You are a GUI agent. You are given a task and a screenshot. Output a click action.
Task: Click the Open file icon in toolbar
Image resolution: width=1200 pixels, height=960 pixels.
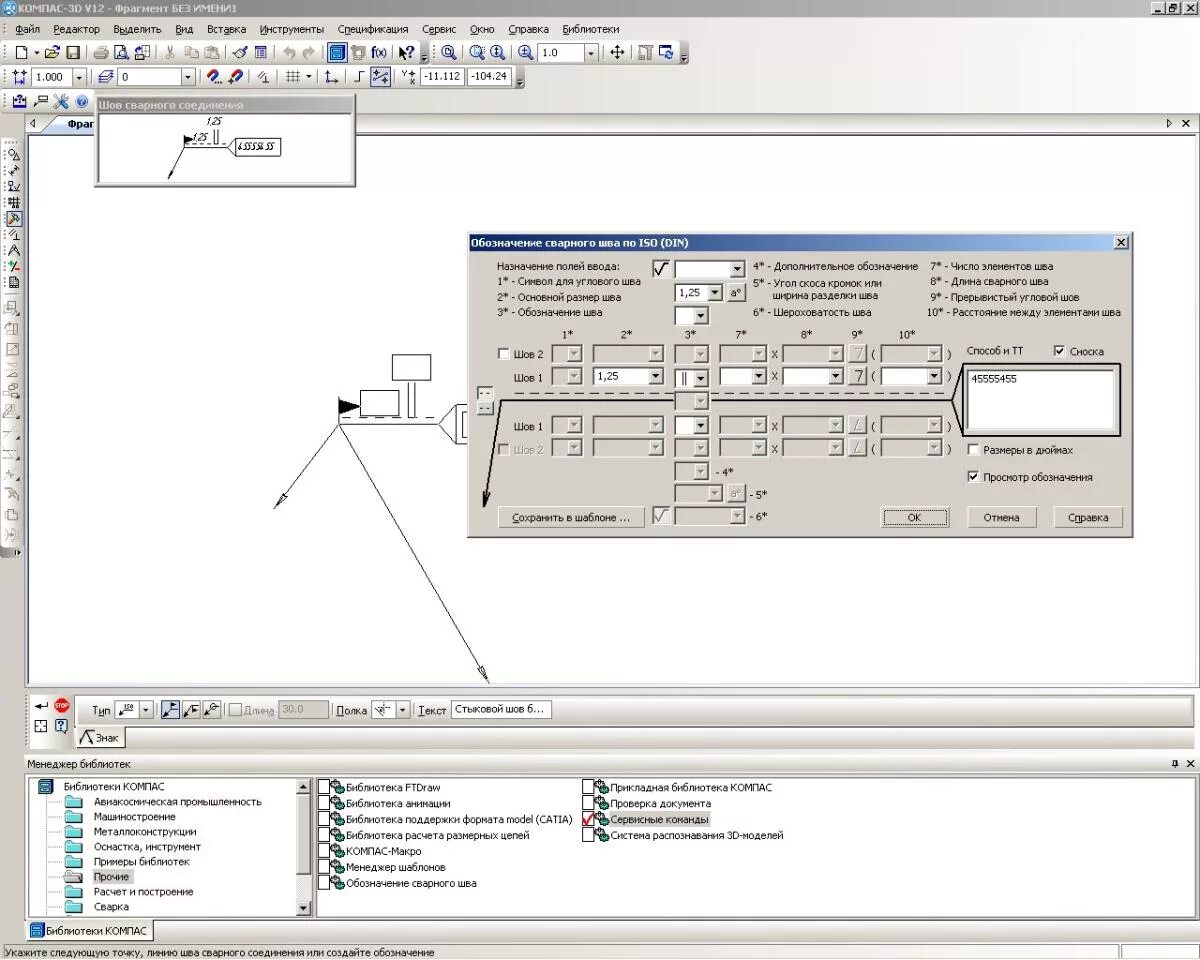pos(52,53)
